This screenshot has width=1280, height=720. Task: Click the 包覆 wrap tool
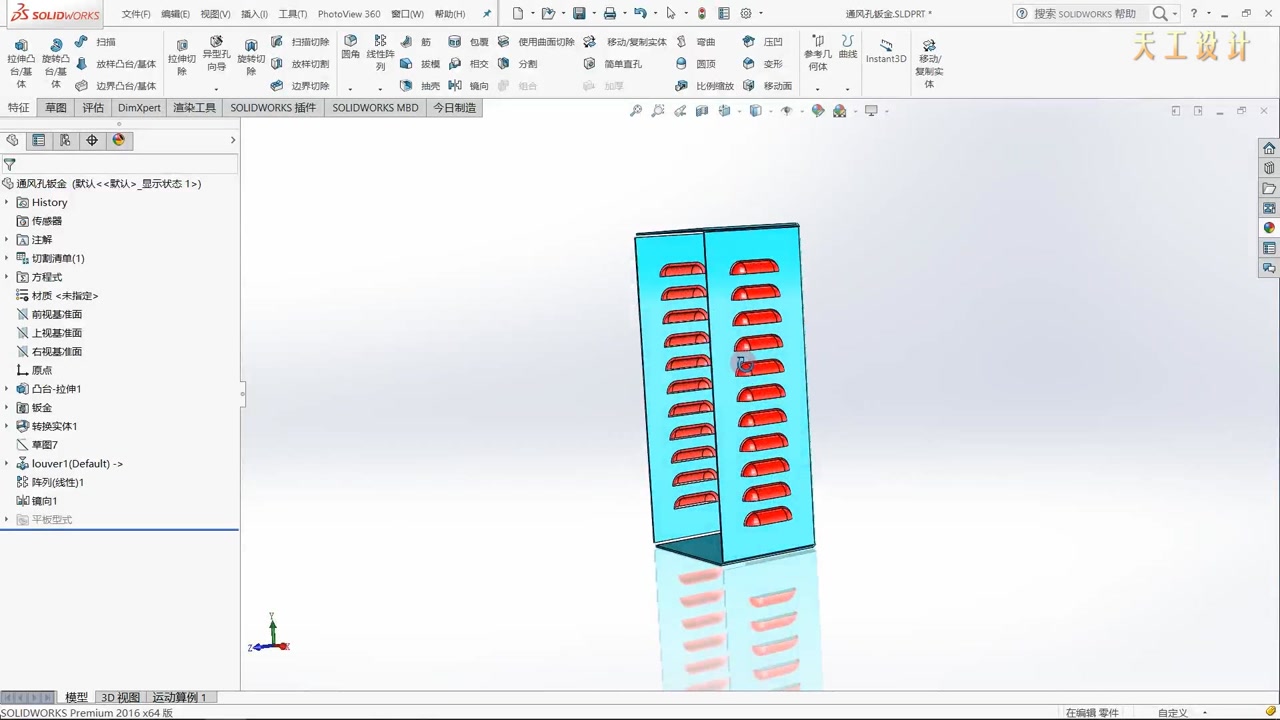tap(469, 42)
